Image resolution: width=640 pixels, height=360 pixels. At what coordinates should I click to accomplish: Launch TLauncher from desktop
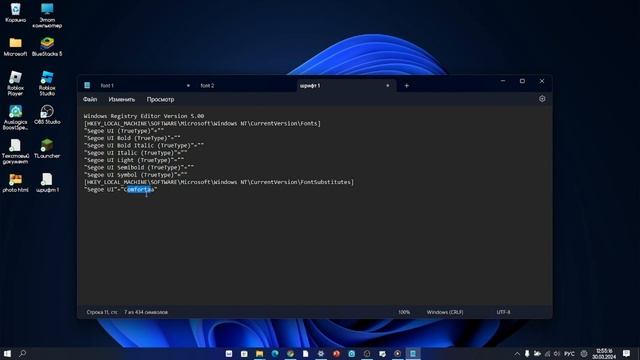(47, 149)
